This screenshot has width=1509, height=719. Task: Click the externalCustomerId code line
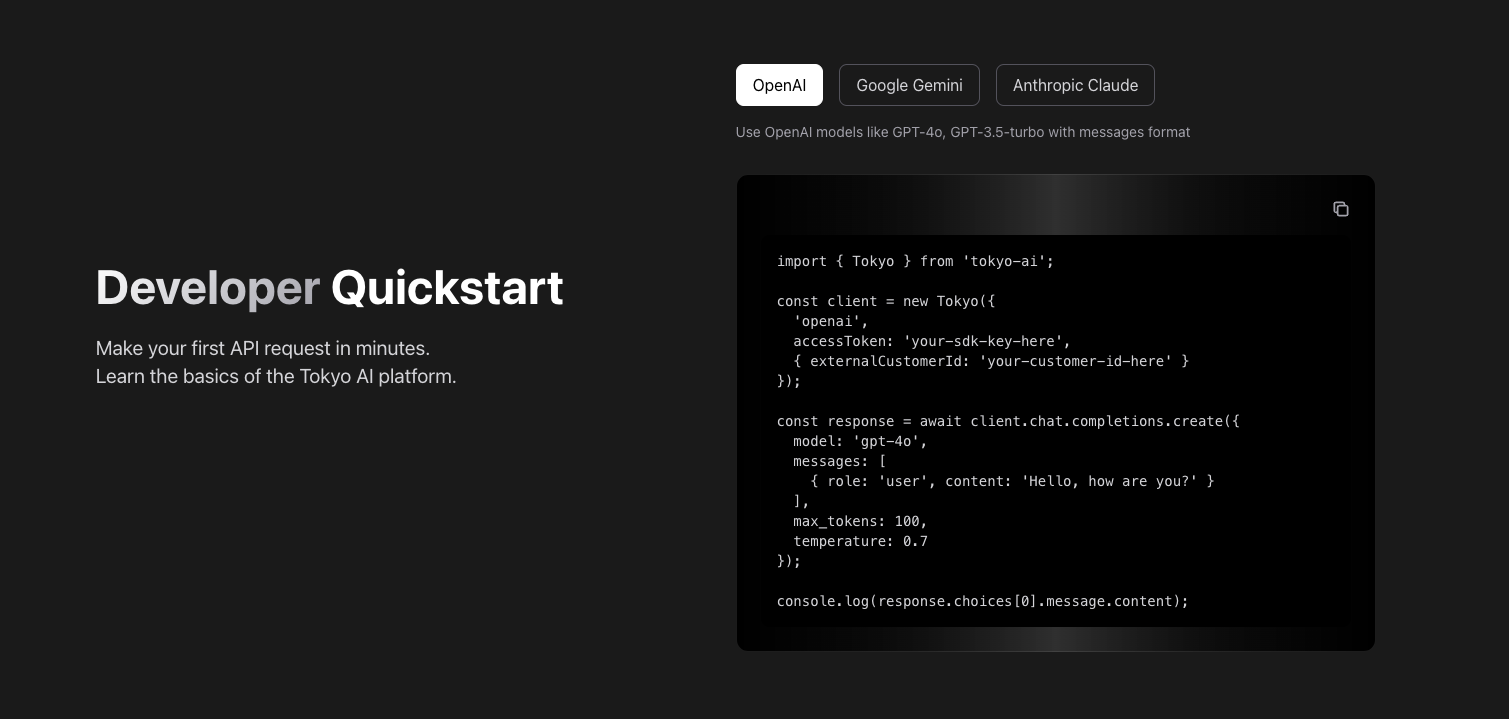coord(991,361)
